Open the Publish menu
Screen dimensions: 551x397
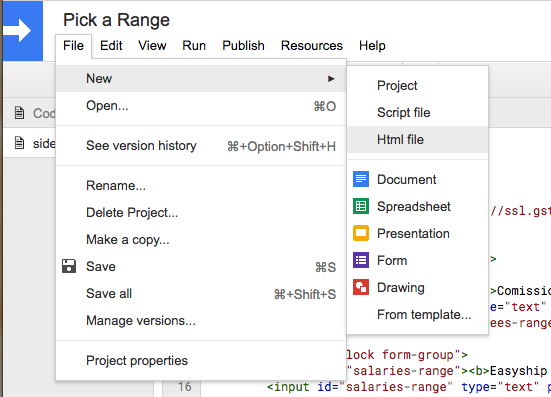tap(244, 46)
